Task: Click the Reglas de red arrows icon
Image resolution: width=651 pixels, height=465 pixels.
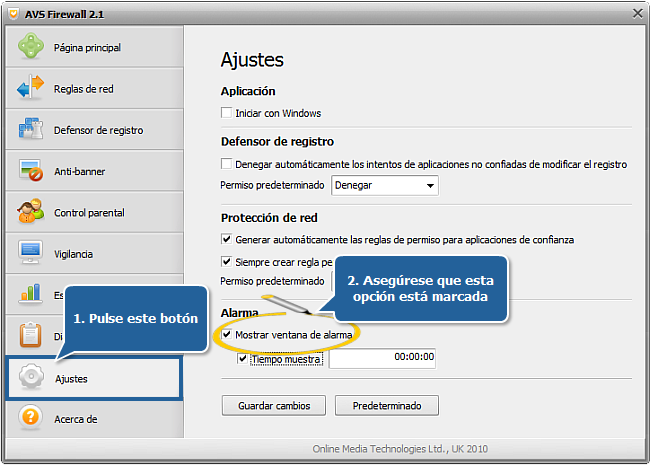Action: coord(30,87)
